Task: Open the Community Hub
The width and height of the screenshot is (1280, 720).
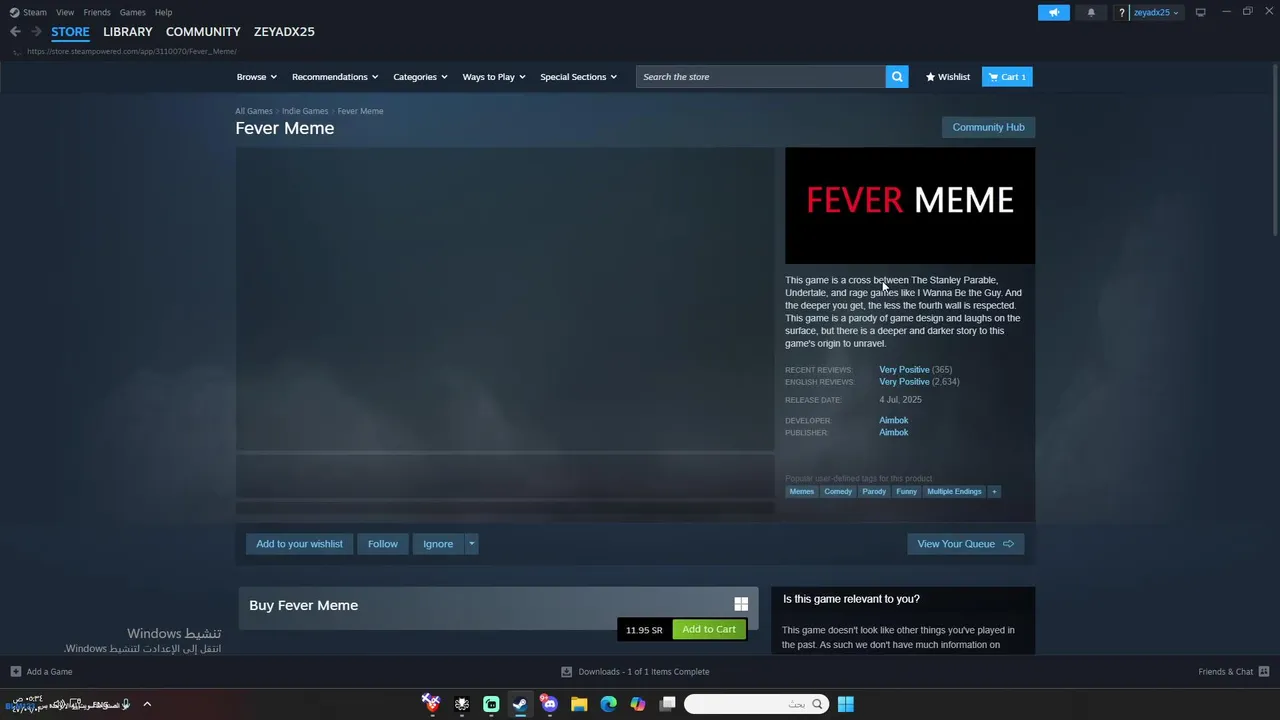Action: [988, 127]
